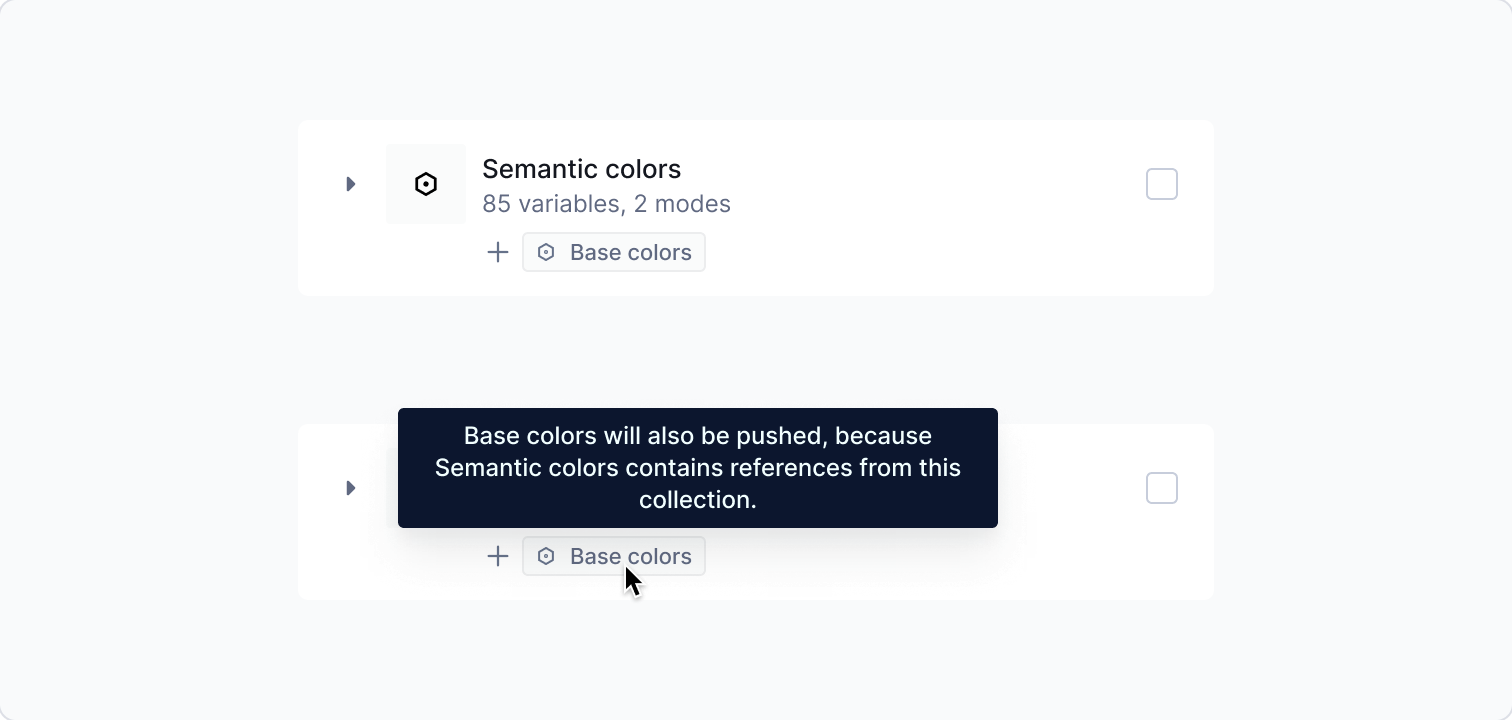
Task: Expand the collection row beneath the tooltip
Action: tap(350, 488)
